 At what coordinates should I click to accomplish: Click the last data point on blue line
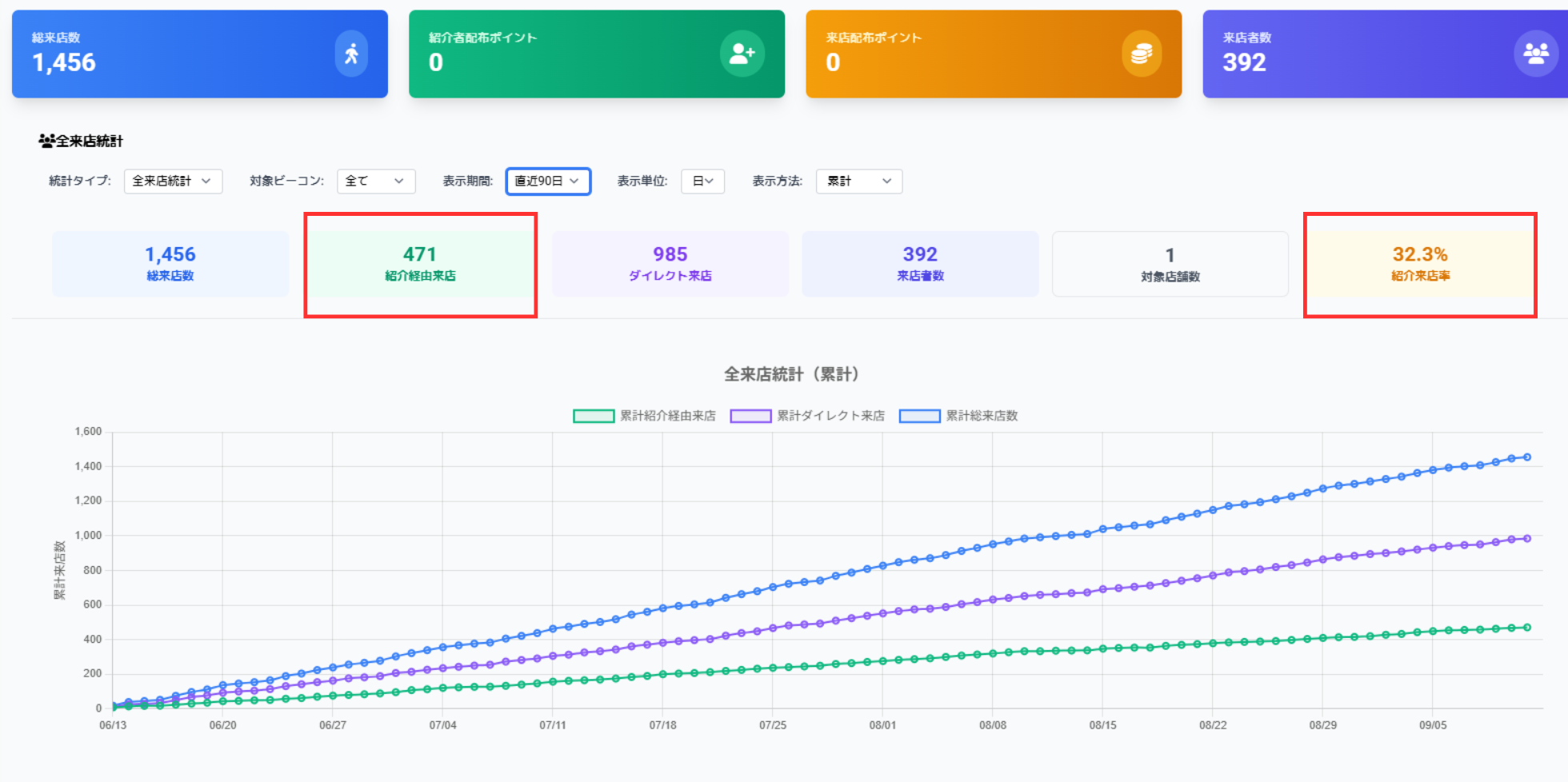pyautogui.click(x=1527, y=457)
